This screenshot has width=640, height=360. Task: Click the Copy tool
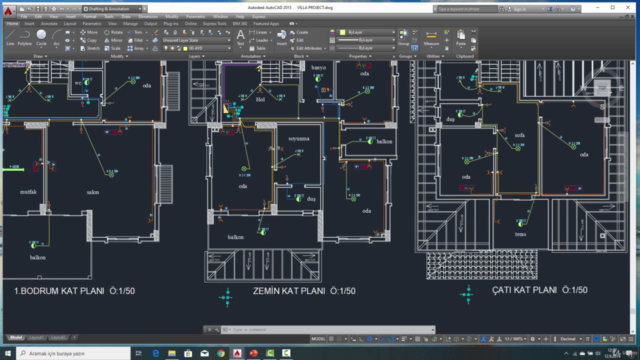click(89, 40)
